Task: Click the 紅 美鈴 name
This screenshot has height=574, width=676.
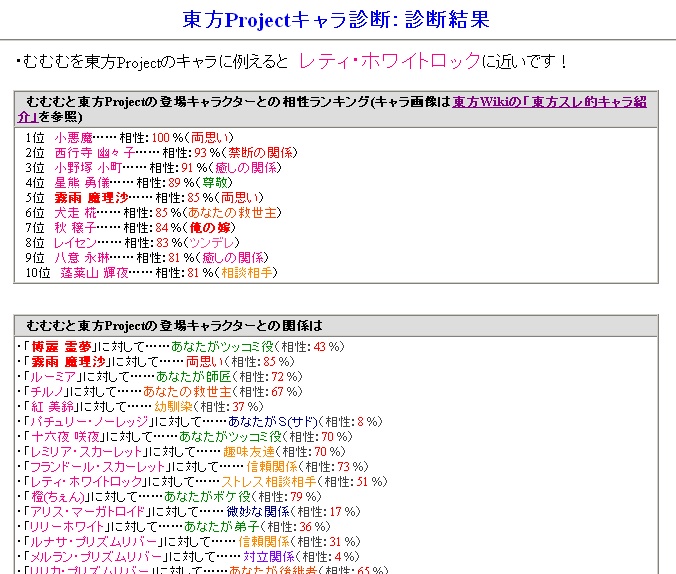Action: coord(52,407)
